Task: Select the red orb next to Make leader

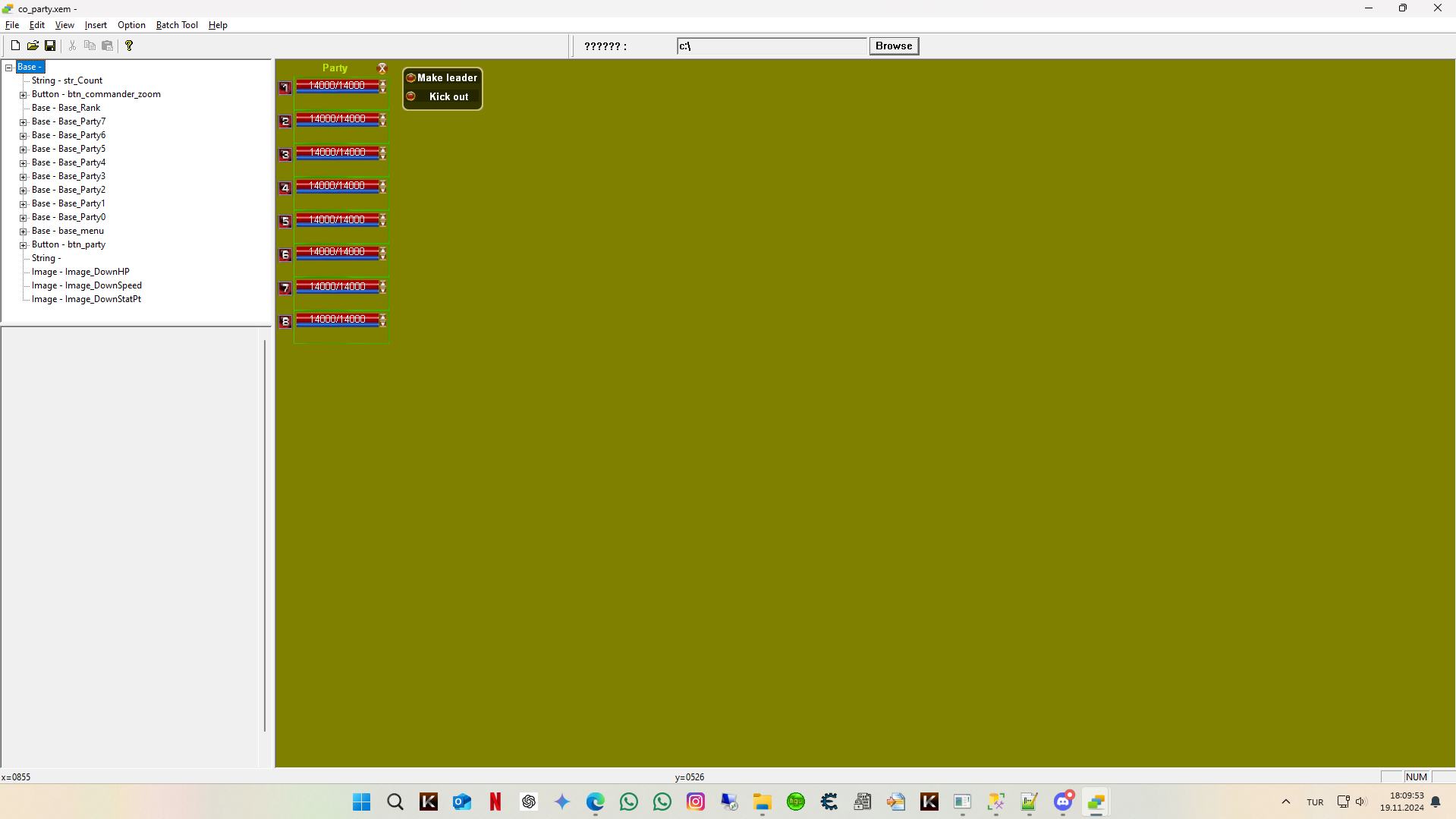Action: 411,77
